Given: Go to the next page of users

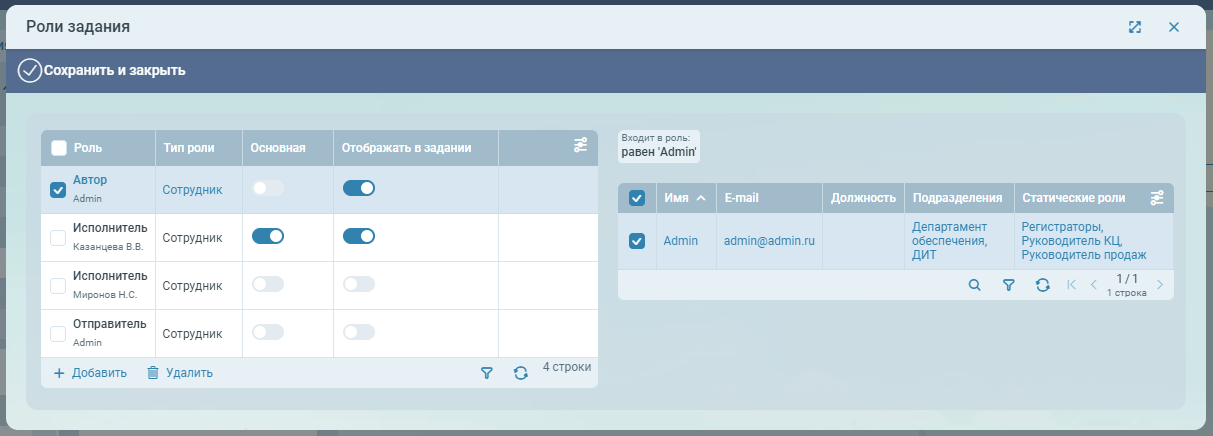Looking at the screenshot, I should tap(1160, 285).
